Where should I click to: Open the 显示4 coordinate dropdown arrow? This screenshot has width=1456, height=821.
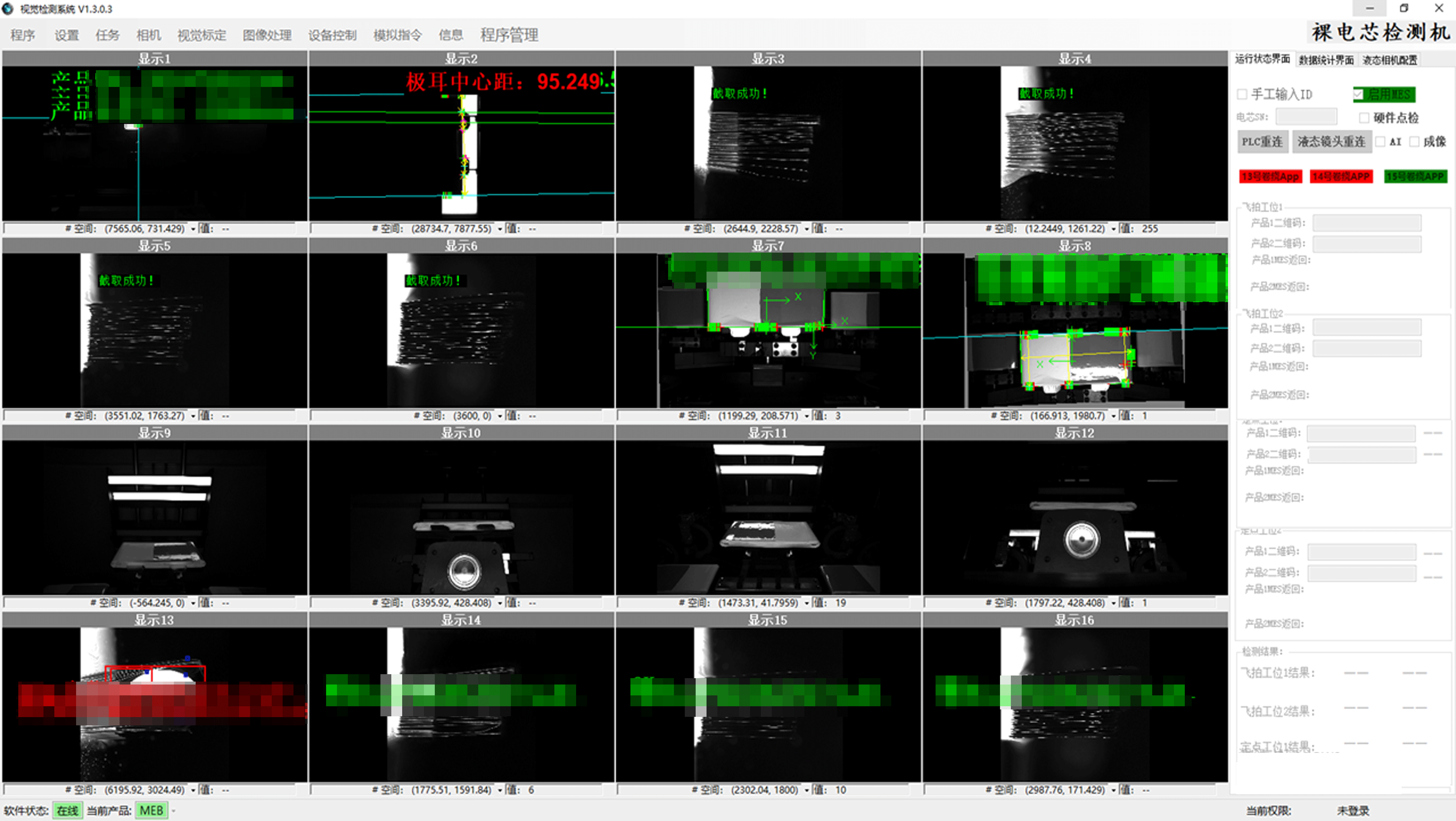click(1114, 229)
